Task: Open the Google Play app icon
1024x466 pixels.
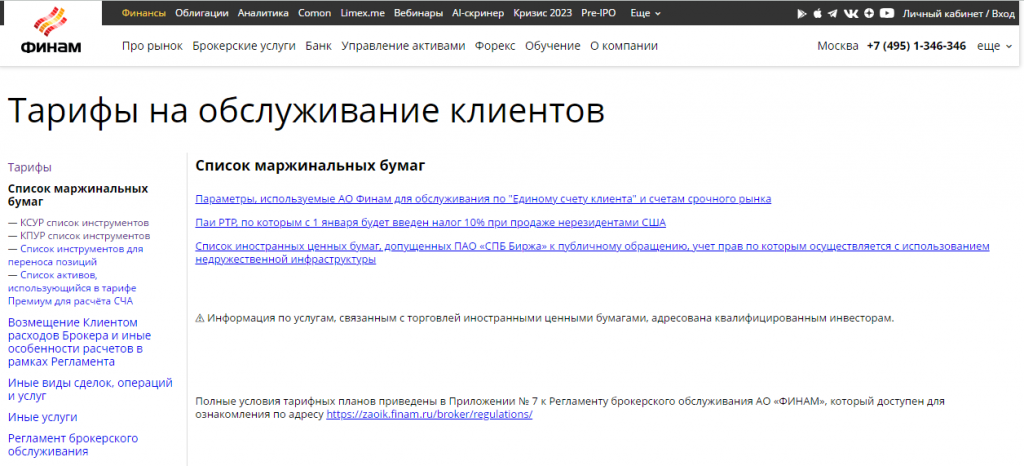Action: (803, 13)
